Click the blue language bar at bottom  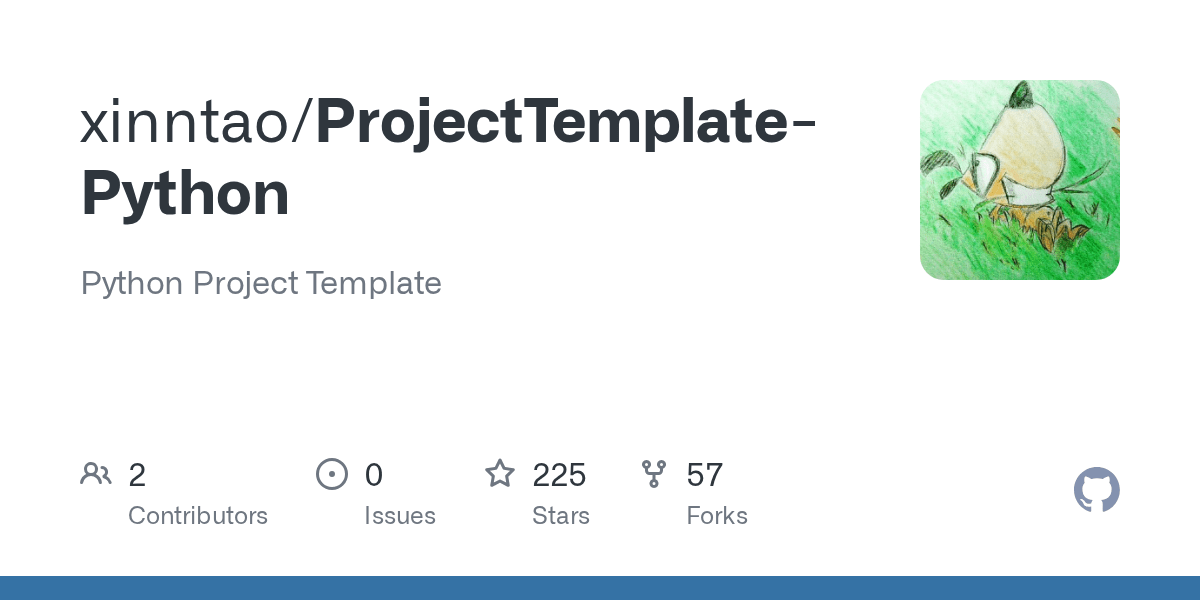[x=600, y=588]
